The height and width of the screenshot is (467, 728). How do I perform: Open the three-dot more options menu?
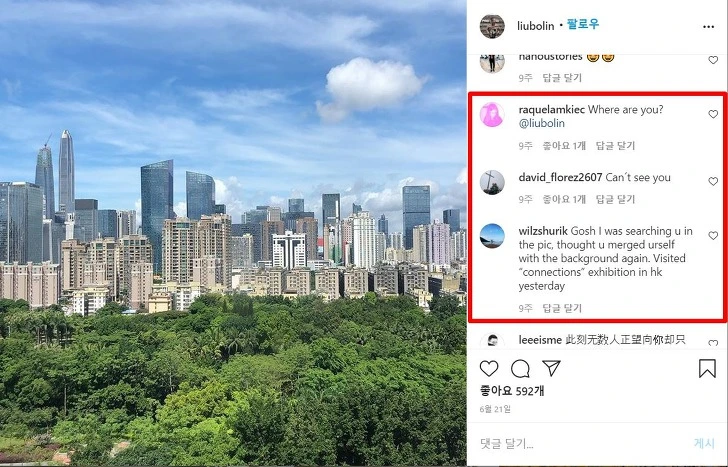[708, 26]
